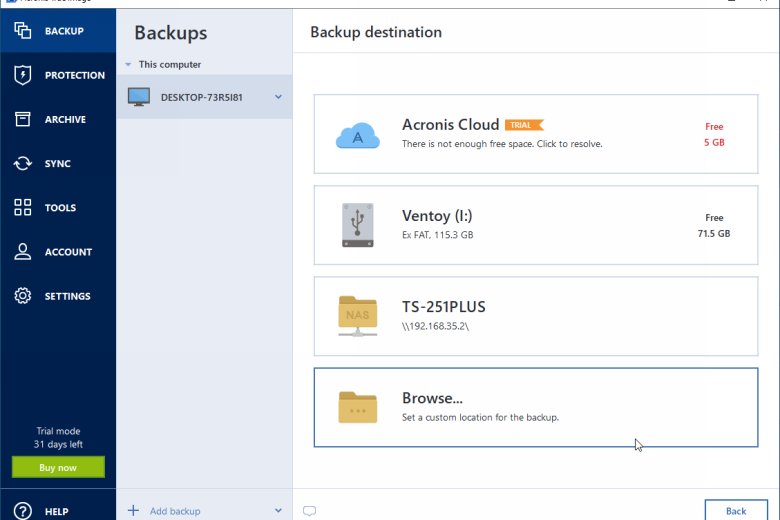Click the '\\192.168.35.2\' address text
The width and height of the screenshot is (780, 520).
click(435, 326)
